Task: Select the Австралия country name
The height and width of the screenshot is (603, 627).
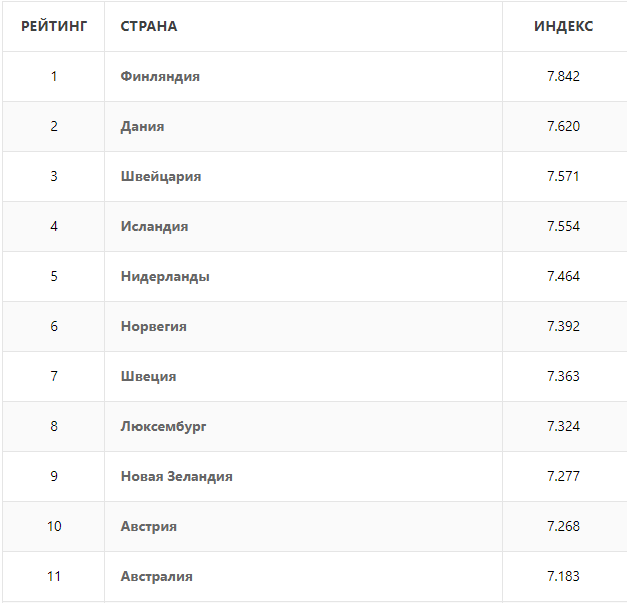Action: tap(156, 576)
